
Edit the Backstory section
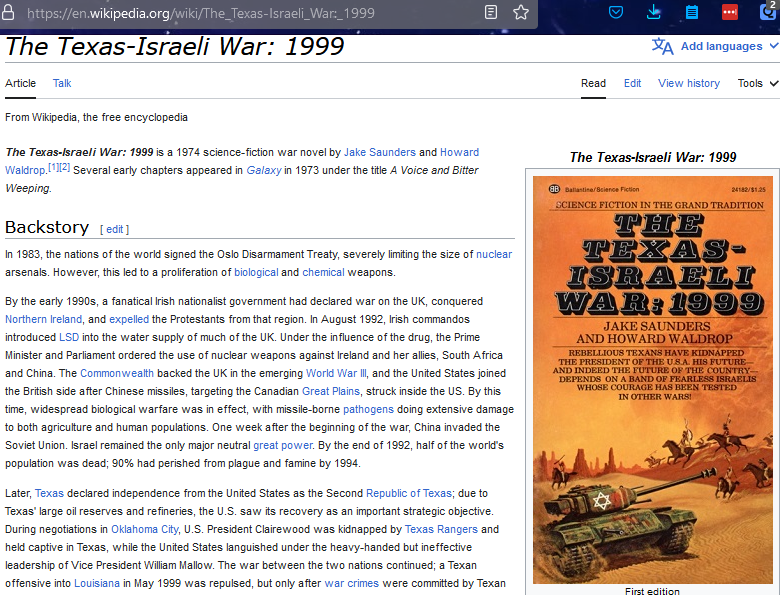tap(114, 229)
